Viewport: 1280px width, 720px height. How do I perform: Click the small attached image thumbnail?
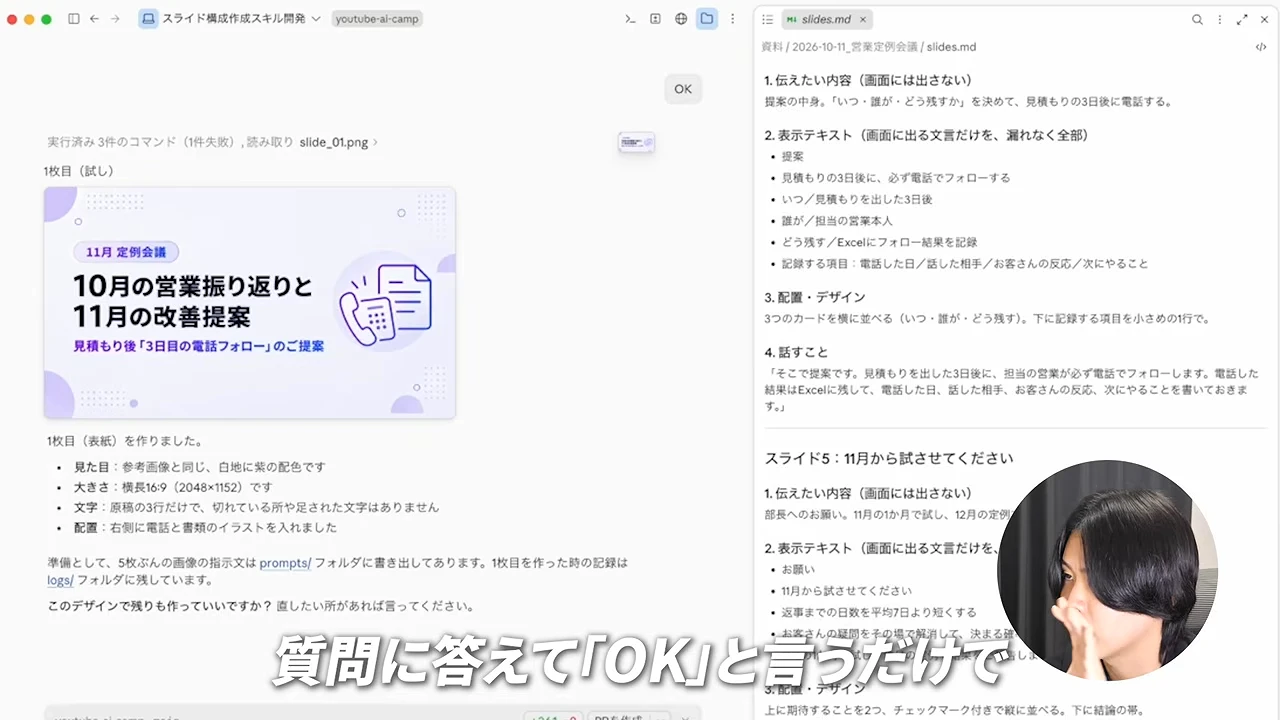pyautogui.click(x=636, y=143)
